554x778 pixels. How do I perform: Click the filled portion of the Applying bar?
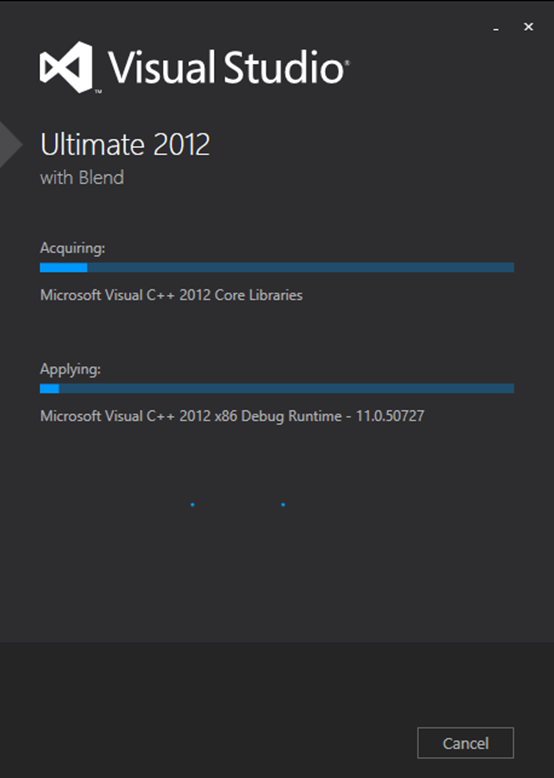[50, 389]
